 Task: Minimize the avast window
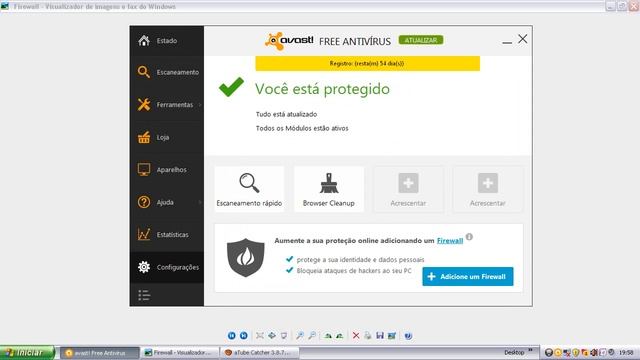click(507, 42)
